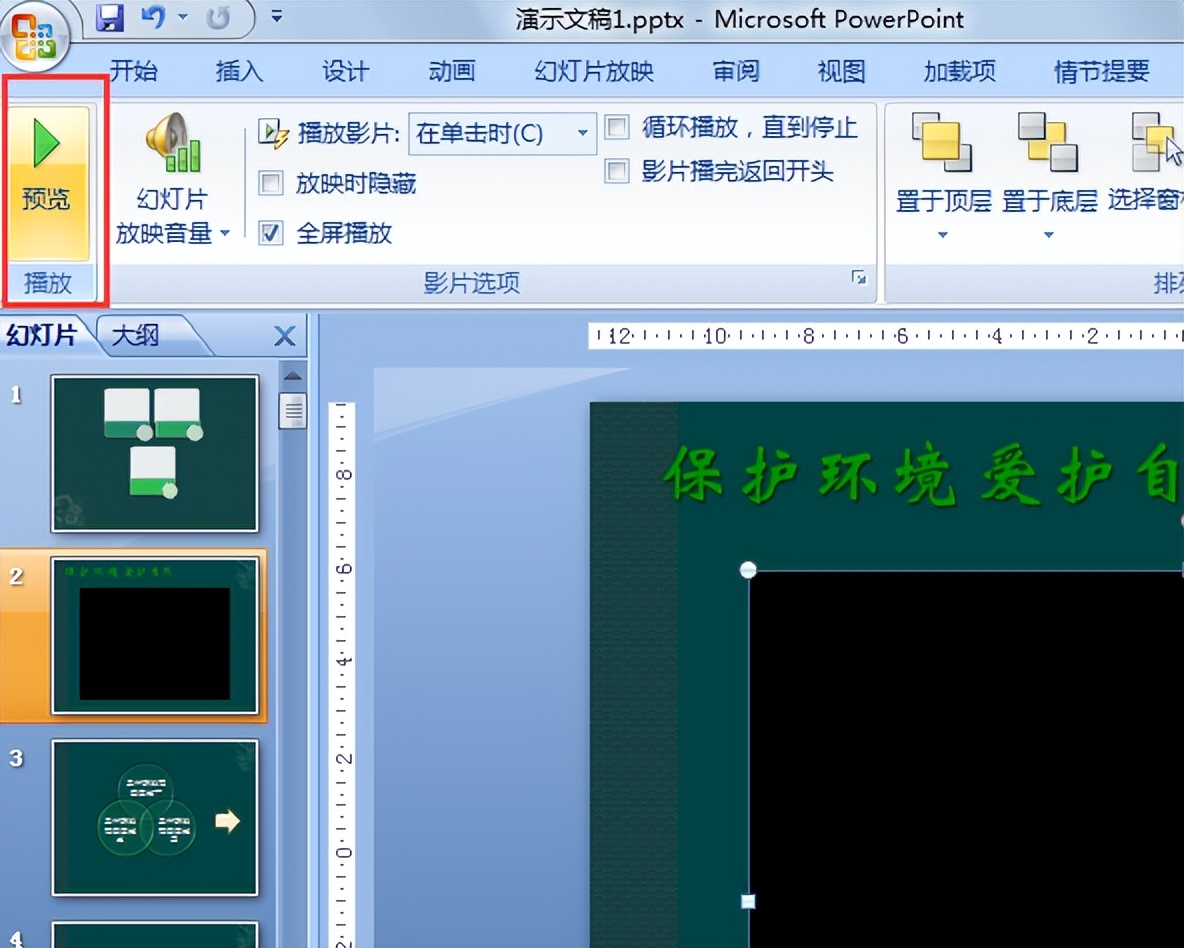Click the video's top-left round resize handle

(x=748, y=570)
